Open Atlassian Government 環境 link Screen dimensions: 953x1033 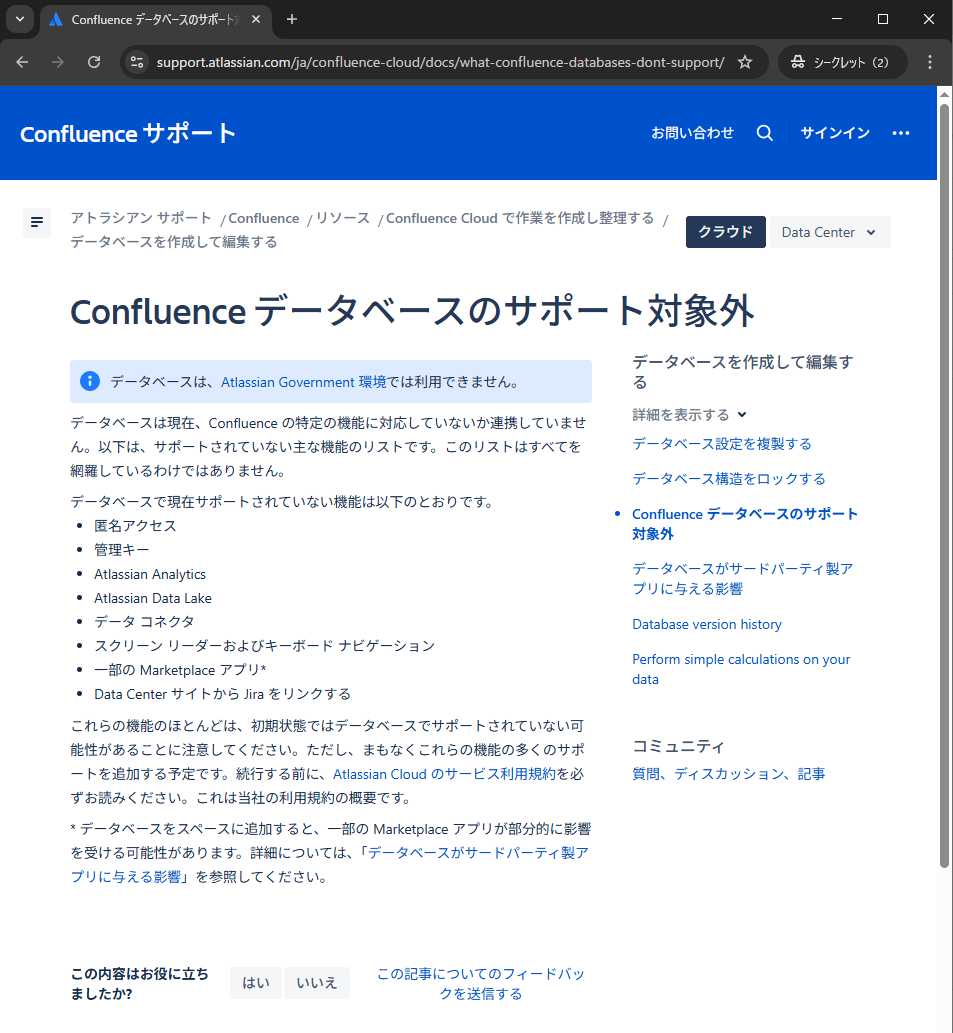304,382
